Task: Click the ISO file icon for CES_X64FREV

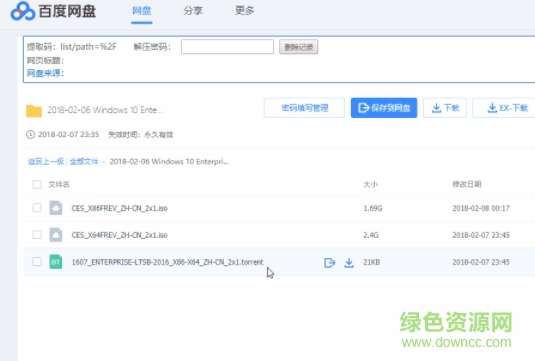Action: 56,235
